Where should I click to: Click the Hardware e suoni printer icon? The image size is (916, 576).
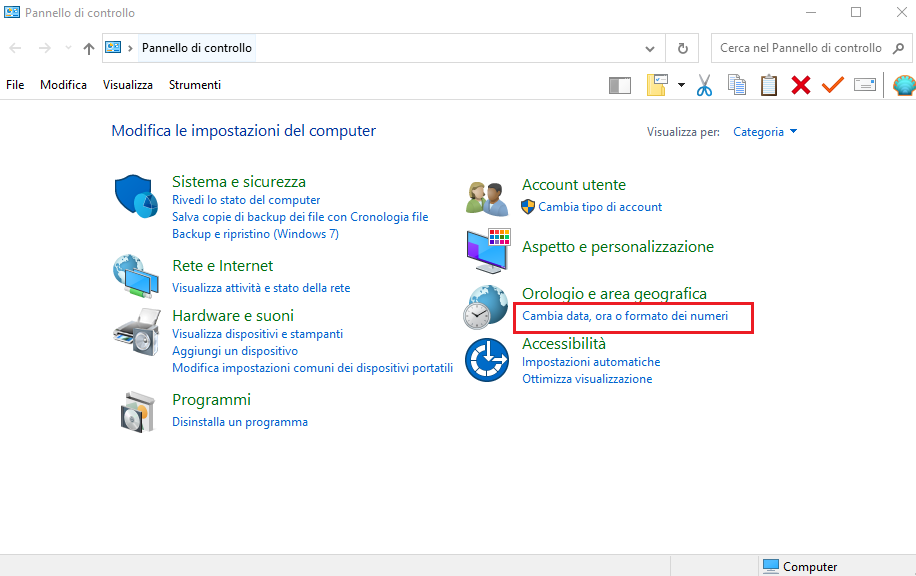click(137, 332)
